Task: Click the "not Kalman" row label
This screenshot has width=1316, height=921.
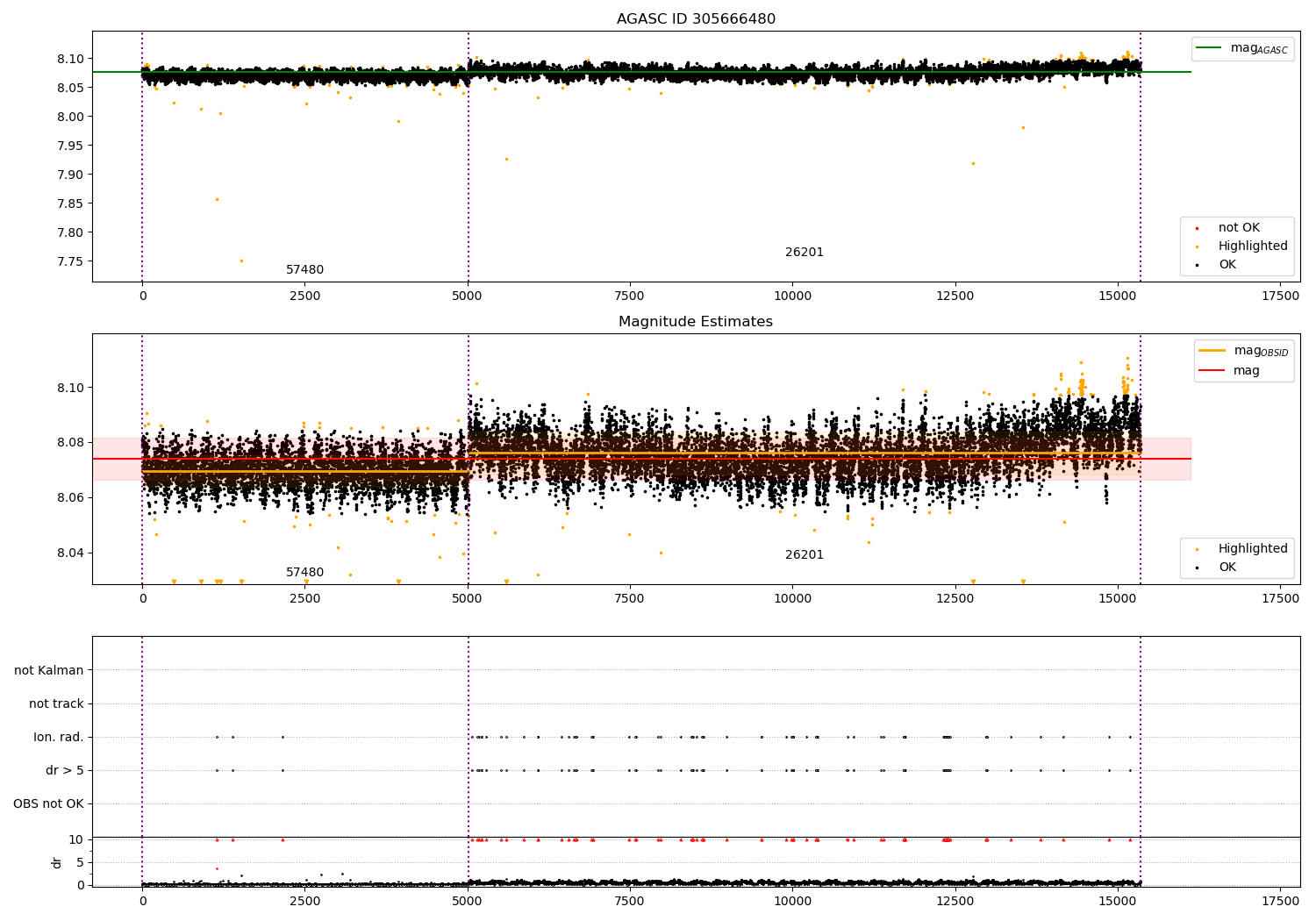Action: (x=49, y=671)
